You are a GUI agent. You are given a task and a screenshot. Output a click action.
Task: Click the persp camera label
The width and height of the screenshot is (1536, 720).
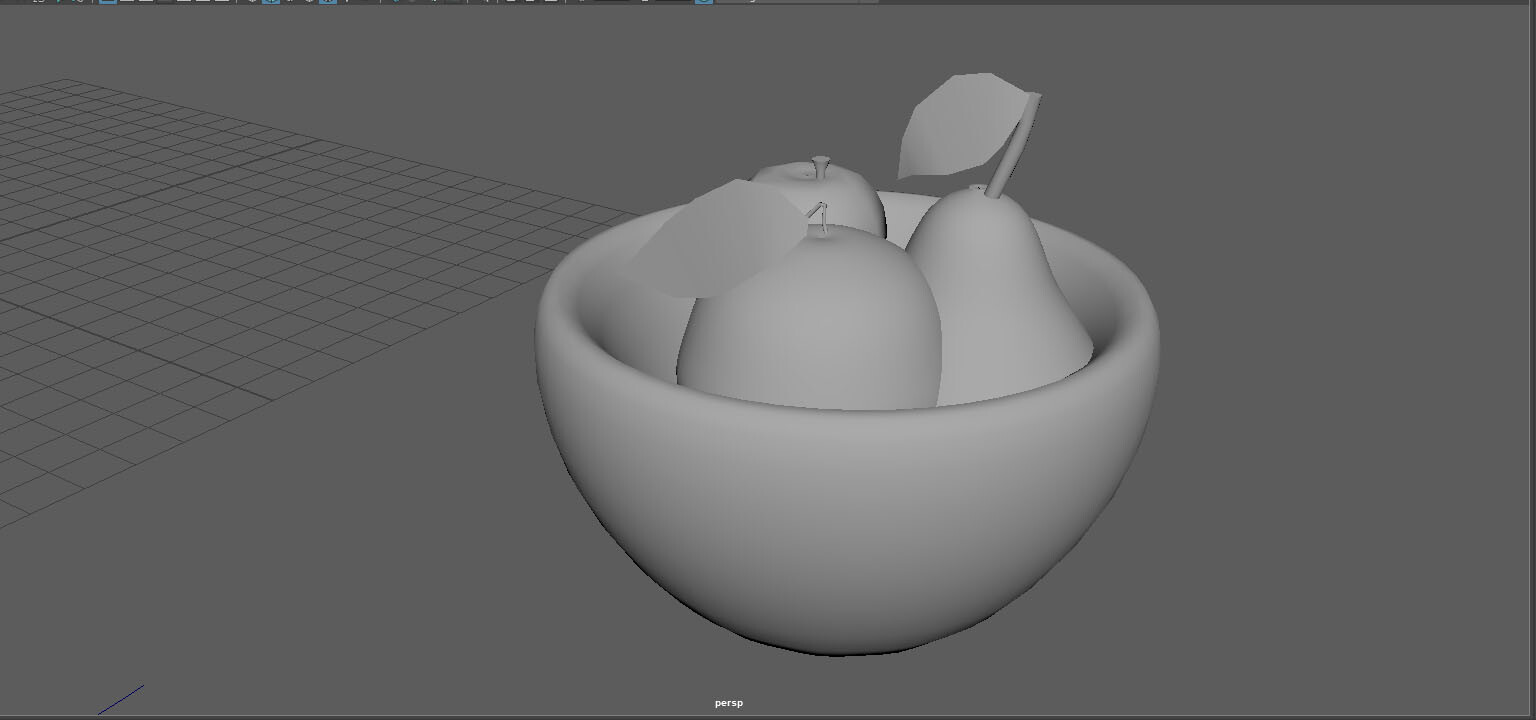[729, 702]
